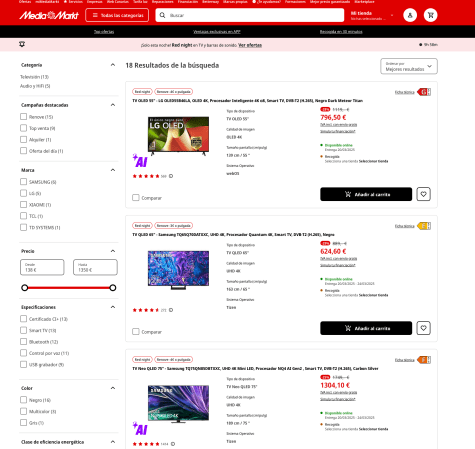The height and width of the screenshot is (449, 475).
Task: Click the alarm icon in Red night banner
Action: coord(22,44)
